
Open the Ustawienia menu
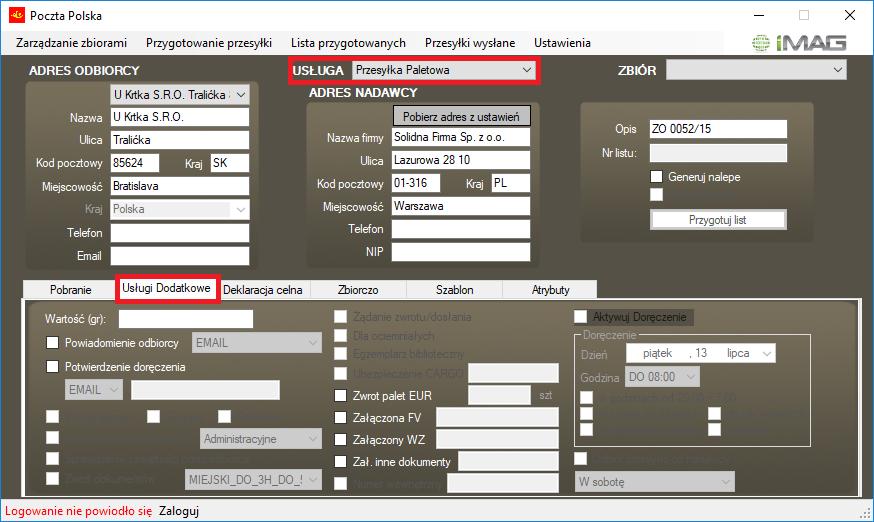click(x=562, y=43)
